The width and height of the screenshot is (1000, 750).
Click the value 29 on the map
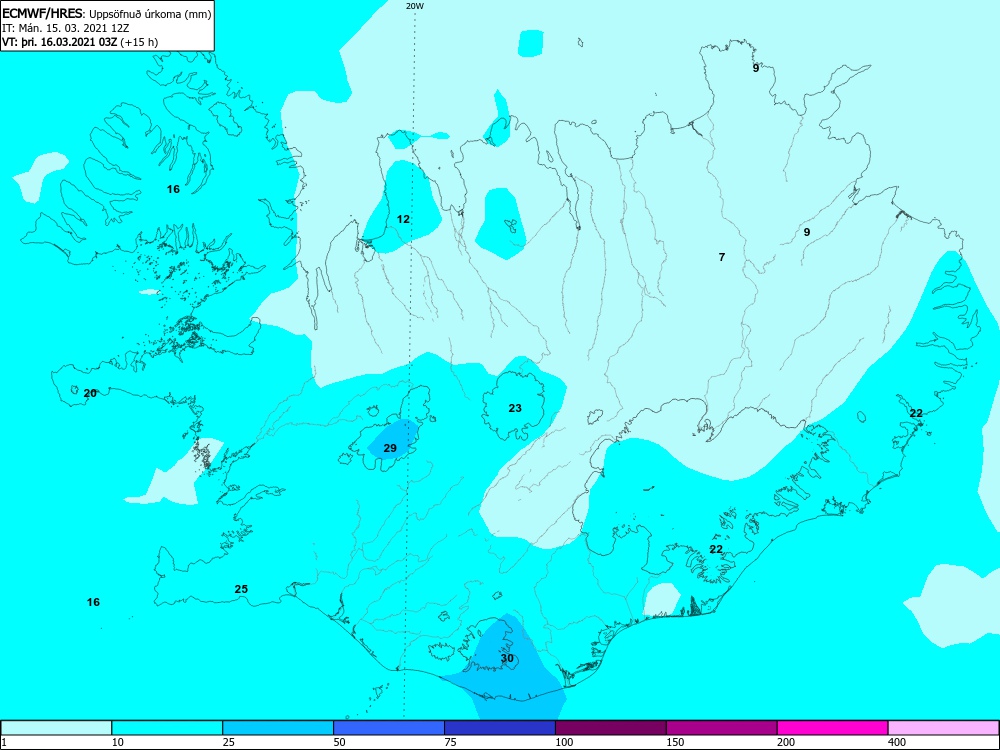(390, 448)
